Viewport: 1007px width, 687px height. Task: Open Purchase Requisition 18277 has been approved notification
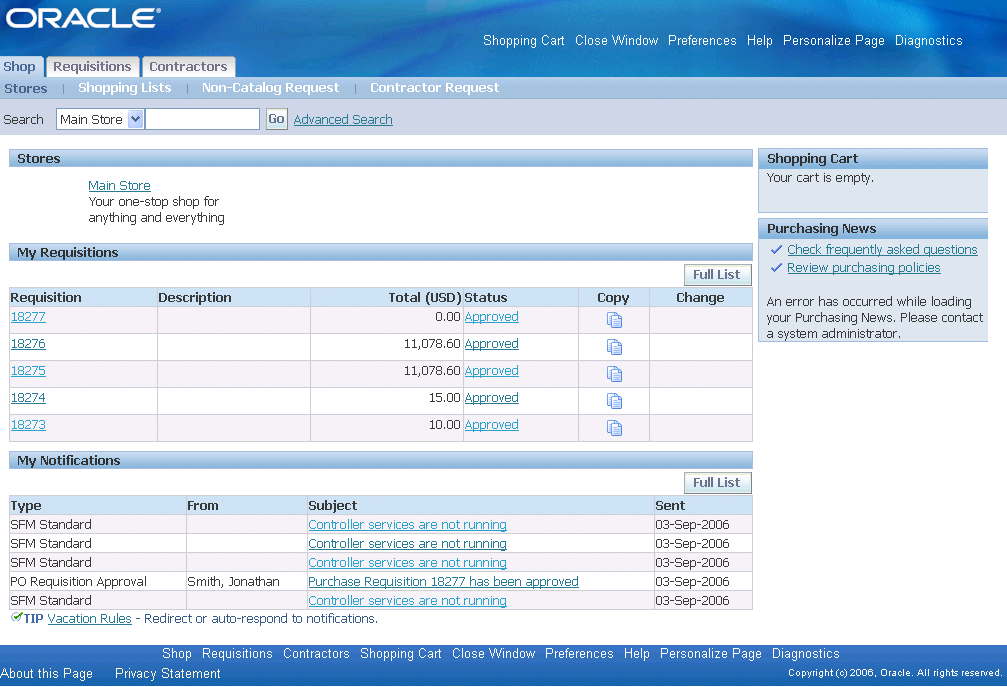[443, 582]
